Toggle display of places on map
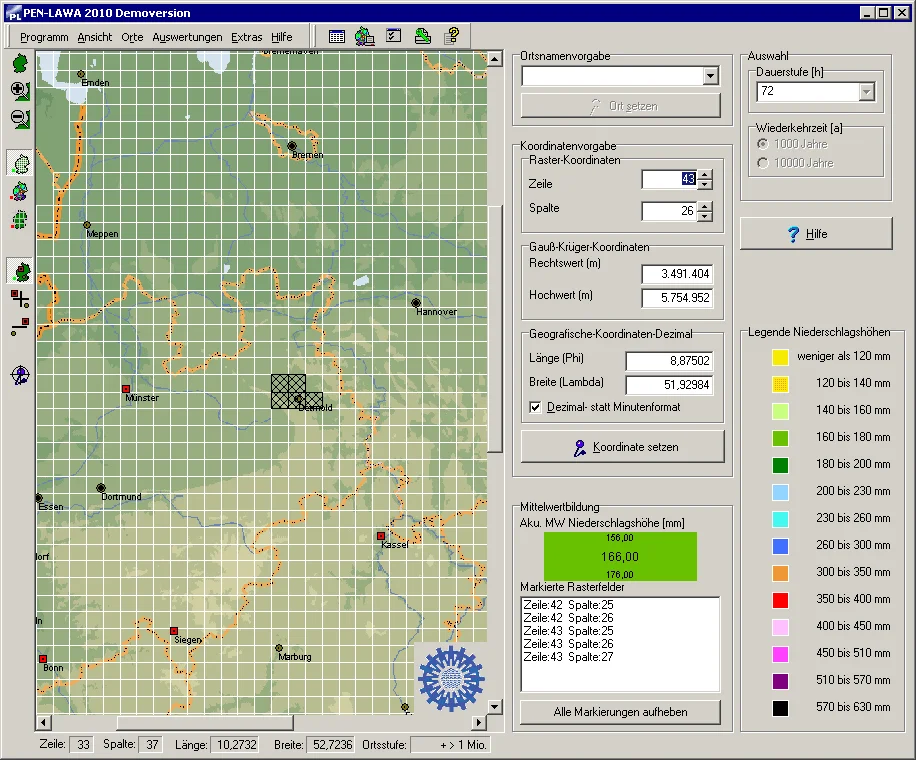 click(20, 272)
